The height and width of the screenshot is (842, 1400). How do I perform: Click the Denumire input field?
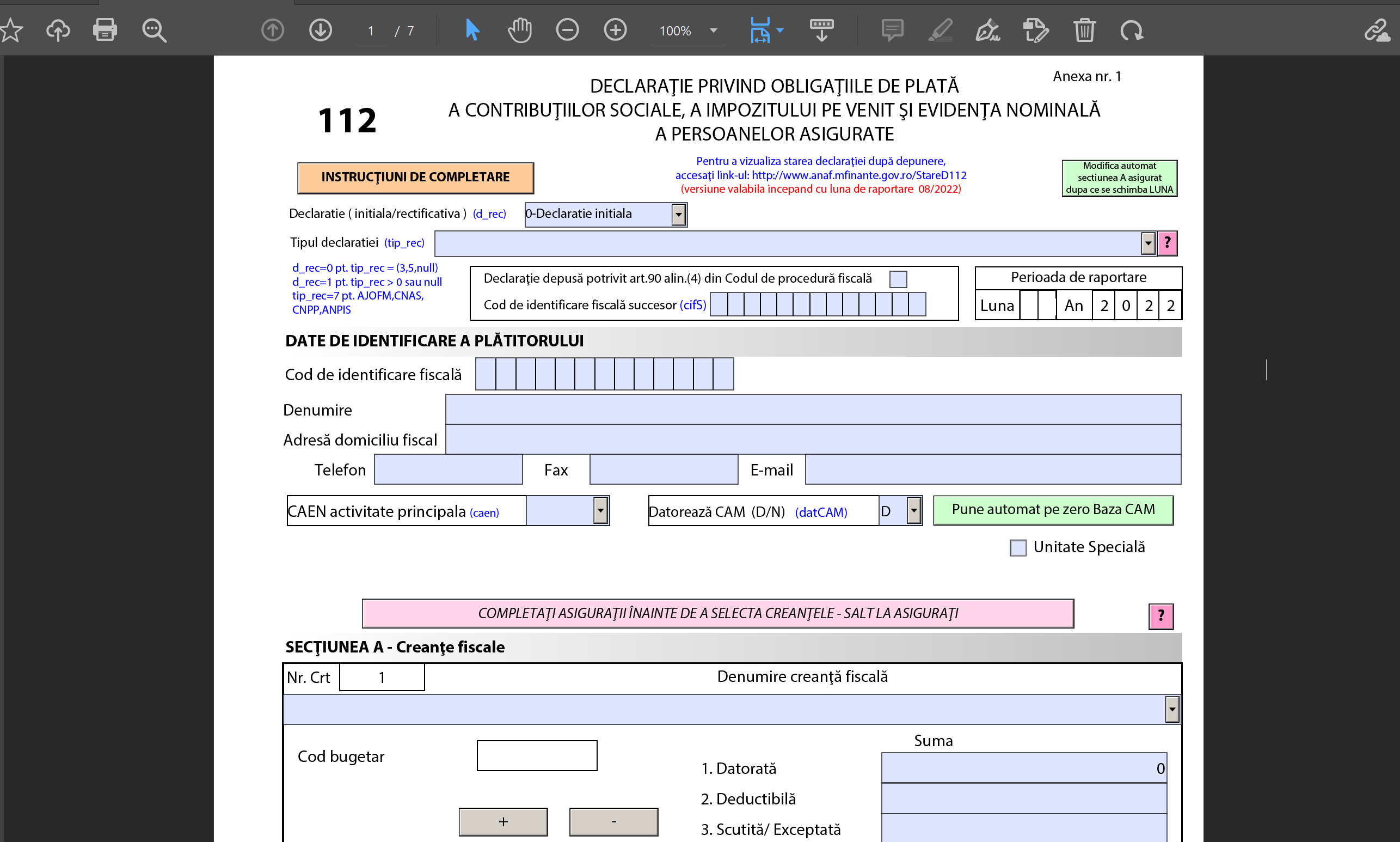click(x=813, y=410)
